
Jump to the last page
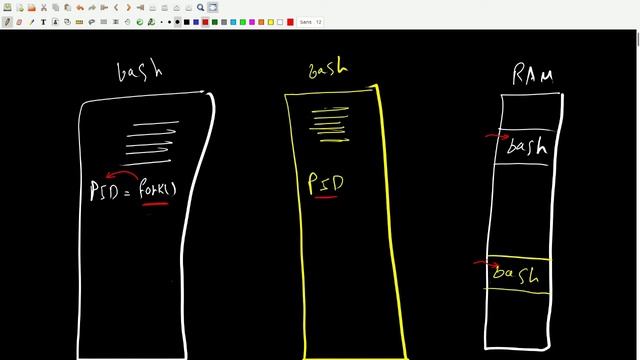140,7
